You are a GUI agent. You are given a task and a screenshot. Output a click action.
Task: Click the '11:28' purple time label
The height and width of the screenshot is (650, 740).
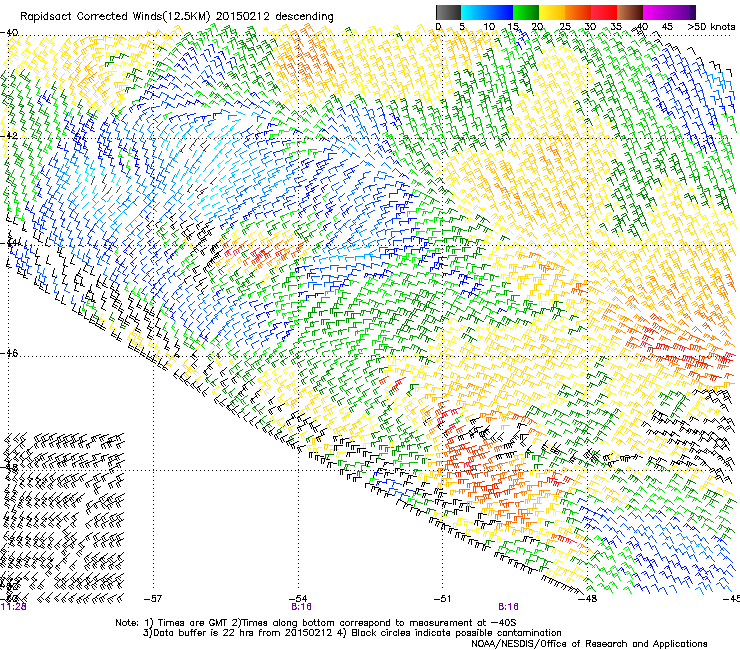(x=14, y=607)
